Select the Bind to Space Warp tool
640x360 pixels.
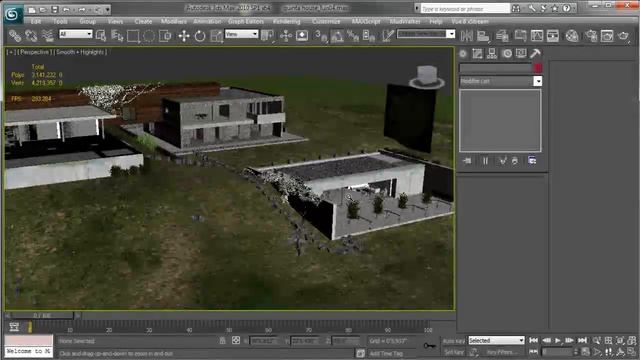click(x=48, y=36)
